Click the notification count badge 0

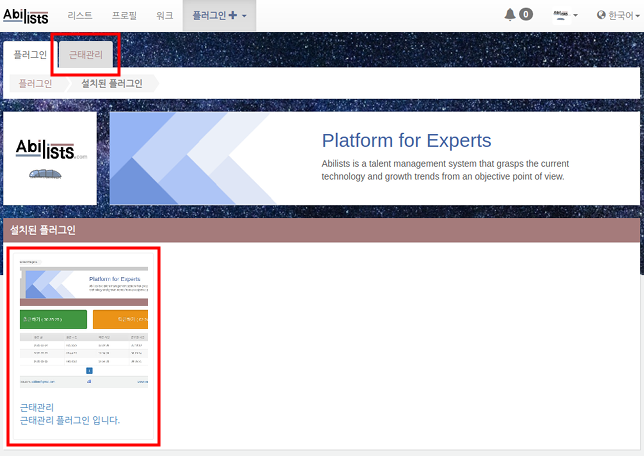pyautogui.click(x=526, y=14)
